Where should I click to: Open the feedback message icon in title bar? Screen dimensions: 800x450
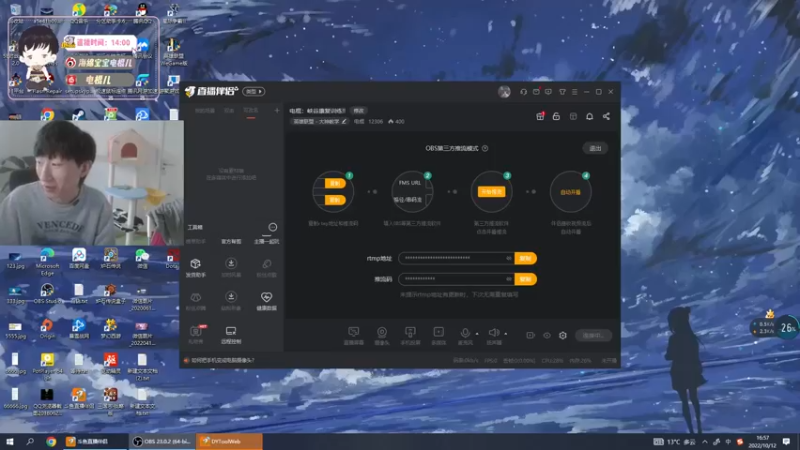[x=548, y=92]
